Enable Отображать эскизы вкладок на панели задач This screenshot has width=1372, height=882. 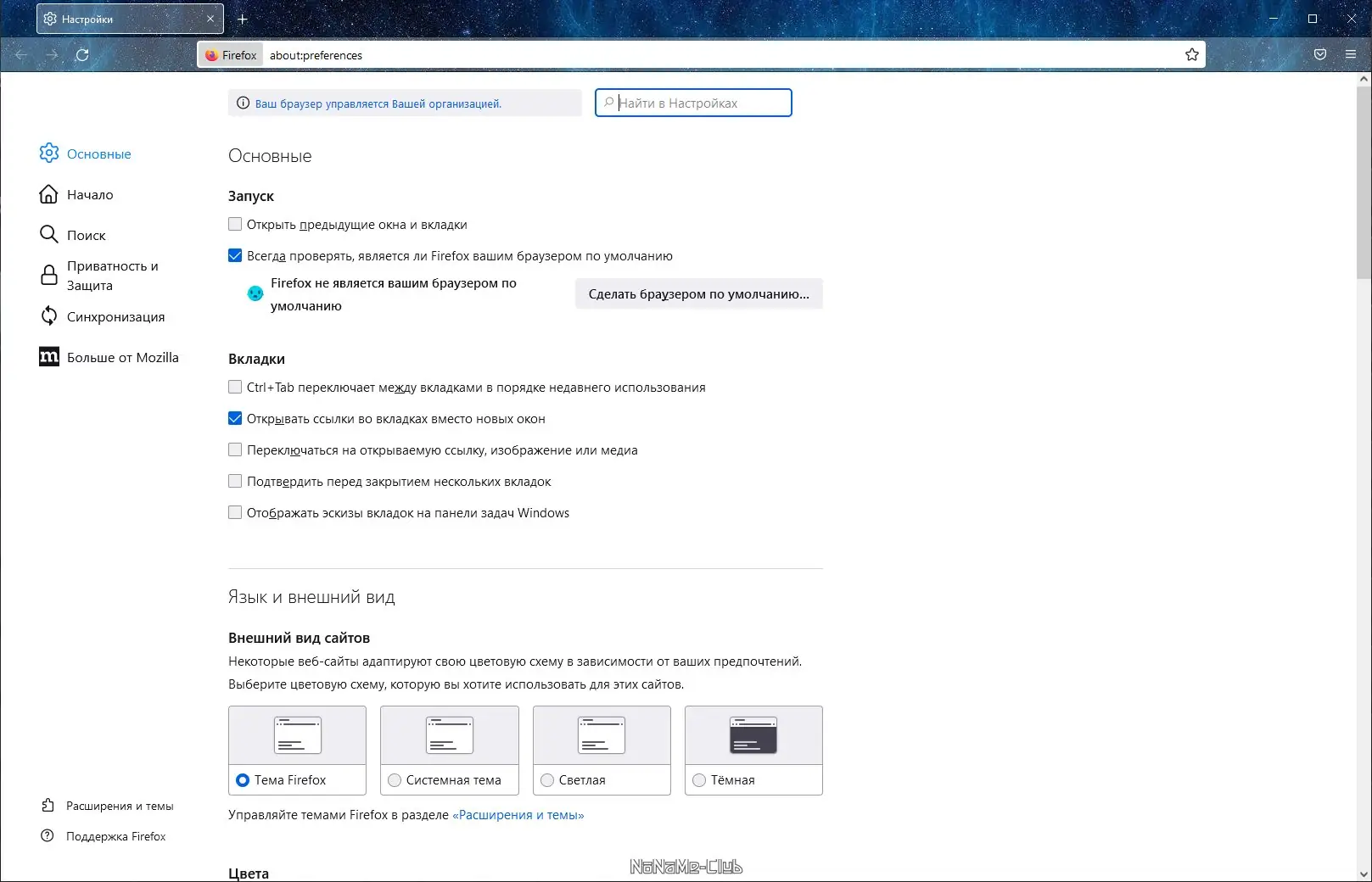(235, 512)
